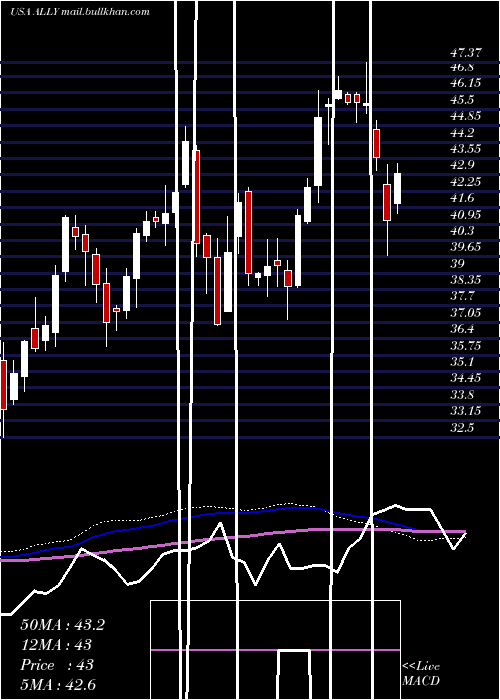500x700 pixels.
Task: Click the 44.85 price axis label
Action: click(x=466, y=116)
